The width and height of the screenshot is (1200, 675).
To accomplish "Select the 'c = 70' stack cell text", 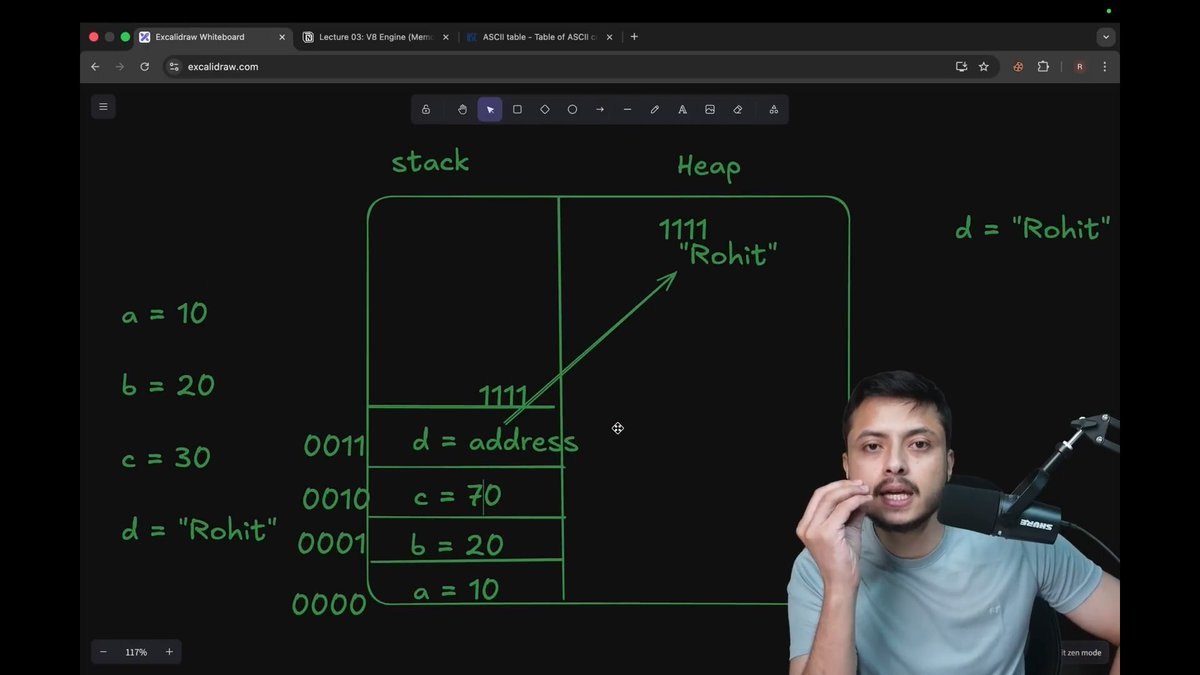I will 457,494.
